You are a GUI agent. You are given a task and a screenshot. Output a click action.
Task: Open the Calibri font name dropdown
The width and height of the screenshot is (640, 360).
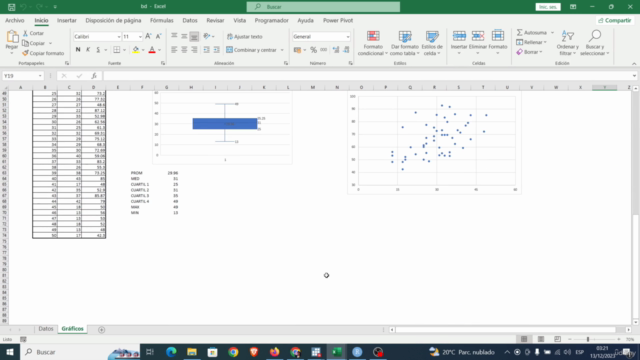[119, 37]
